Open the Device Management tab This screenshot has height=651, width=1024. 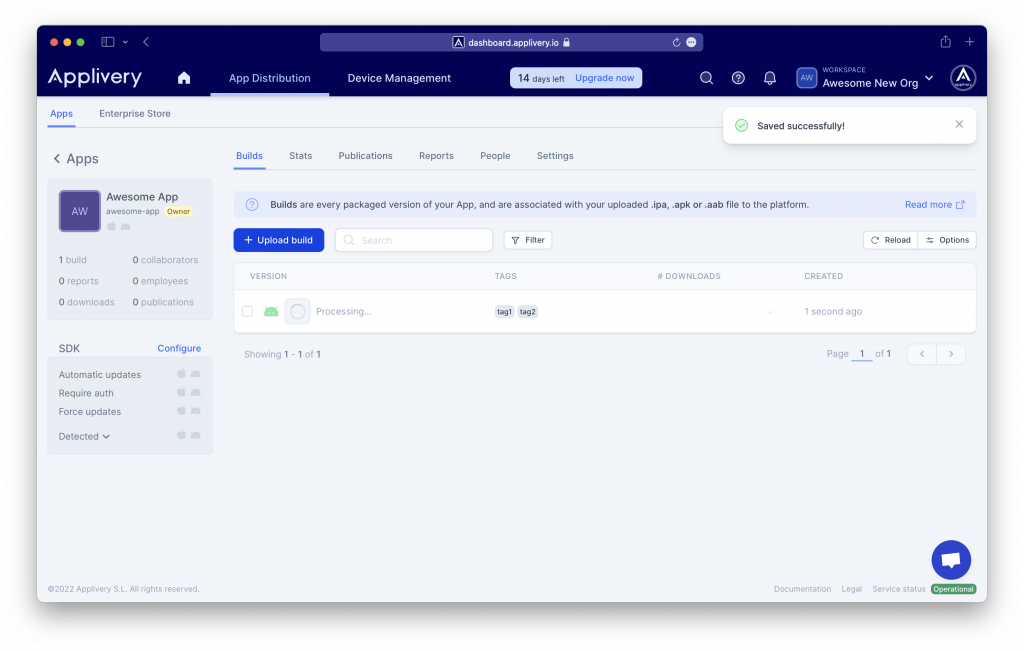399,78
